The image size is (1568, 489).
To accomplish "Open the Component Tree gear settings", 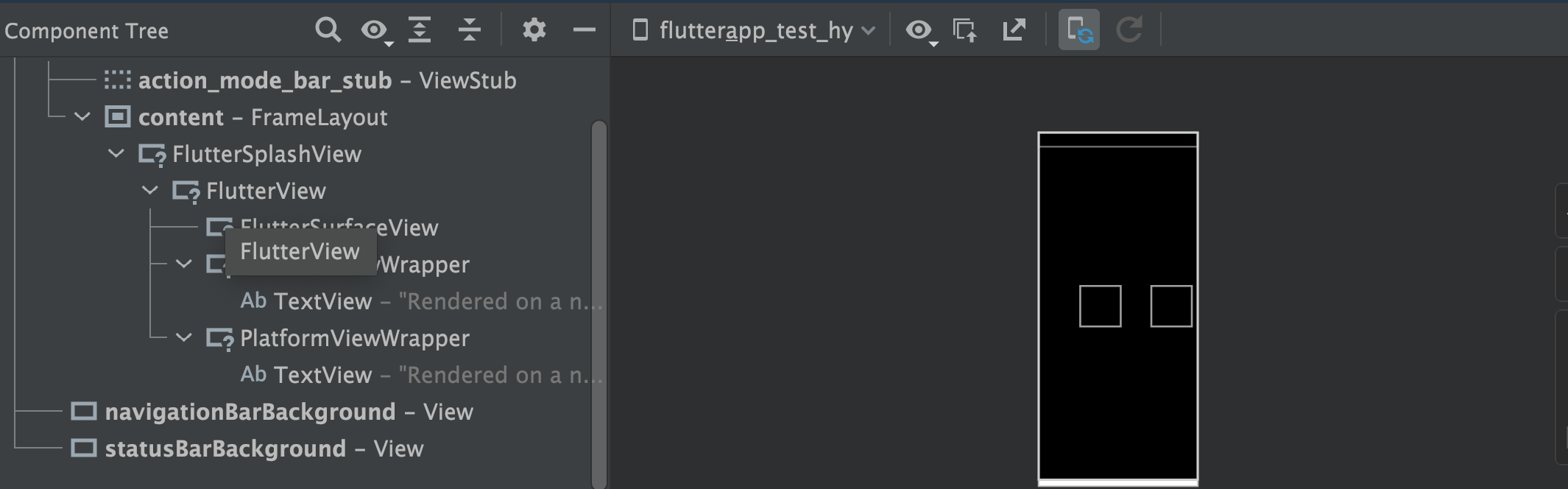I will point(534,30).
